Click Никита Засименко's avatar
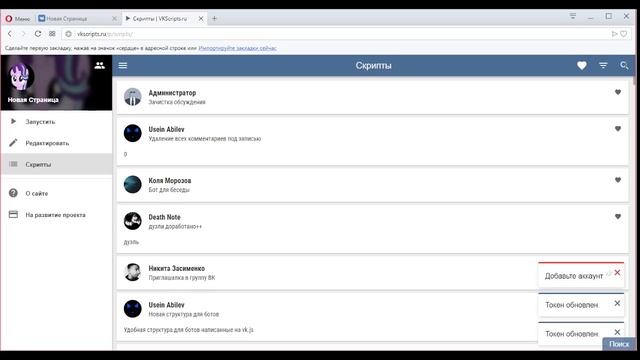The width and height of the screenshot is (640, 360). click(x=132, y=272)
